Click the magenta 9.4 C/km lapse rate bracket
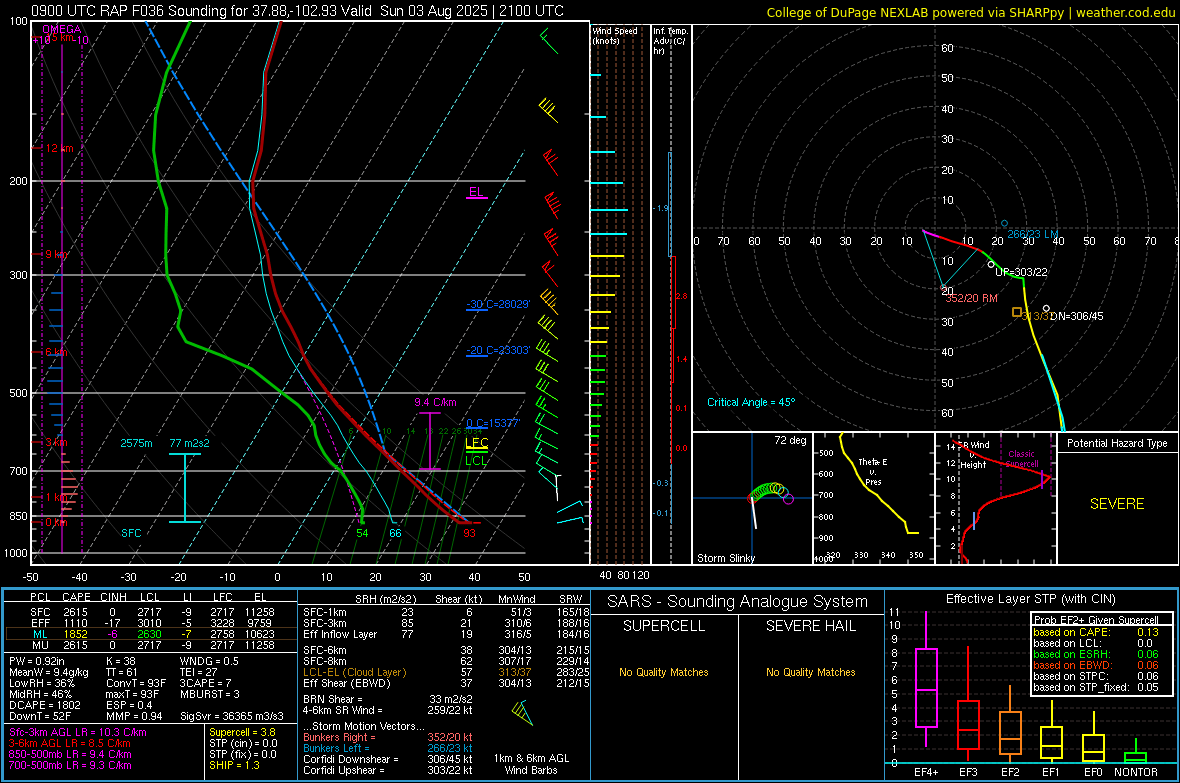Image resolution: width=1180 pixels, height=783 pixels. point(429,441)
